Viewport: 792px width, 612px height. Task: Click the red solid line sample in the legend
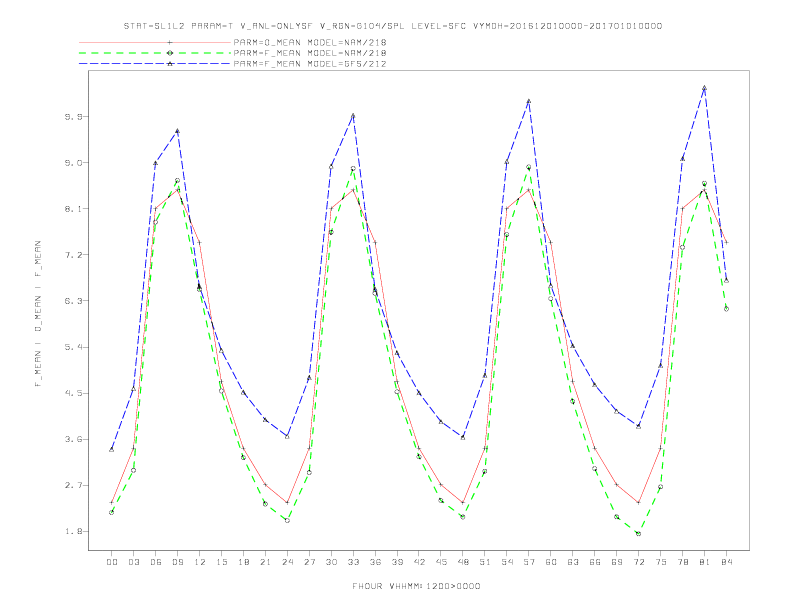pos(155,42)
